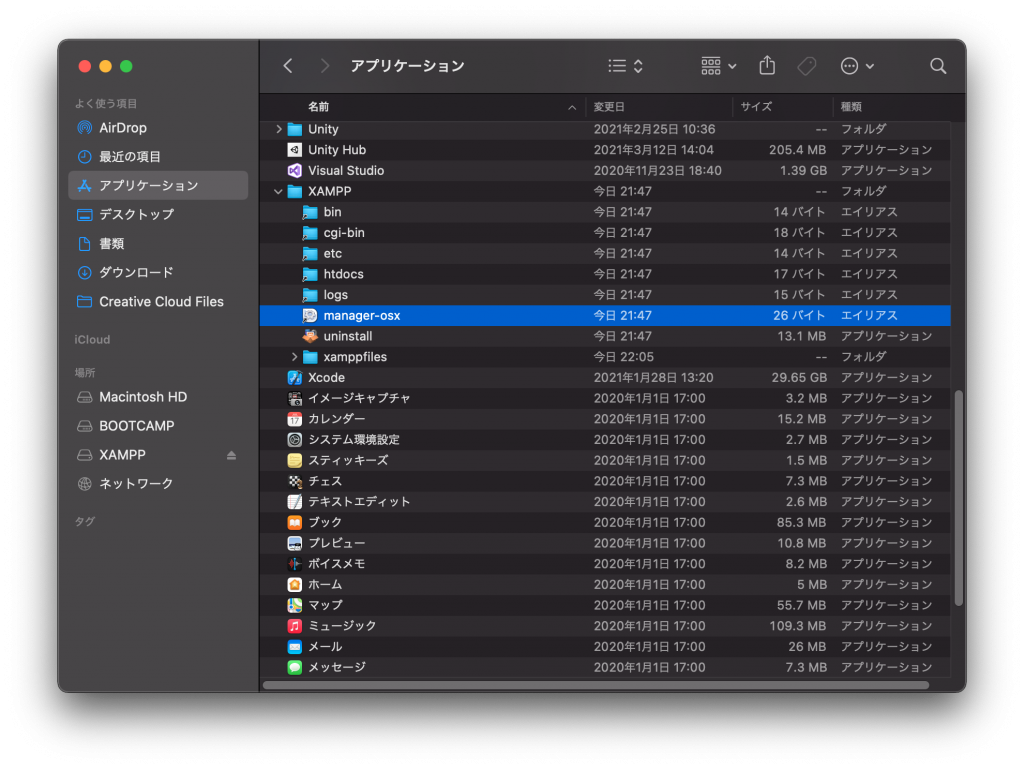Switch the list view style selector
Image resolution: width=1024 pixels, height=769 pixels.
tap(626, 66)
